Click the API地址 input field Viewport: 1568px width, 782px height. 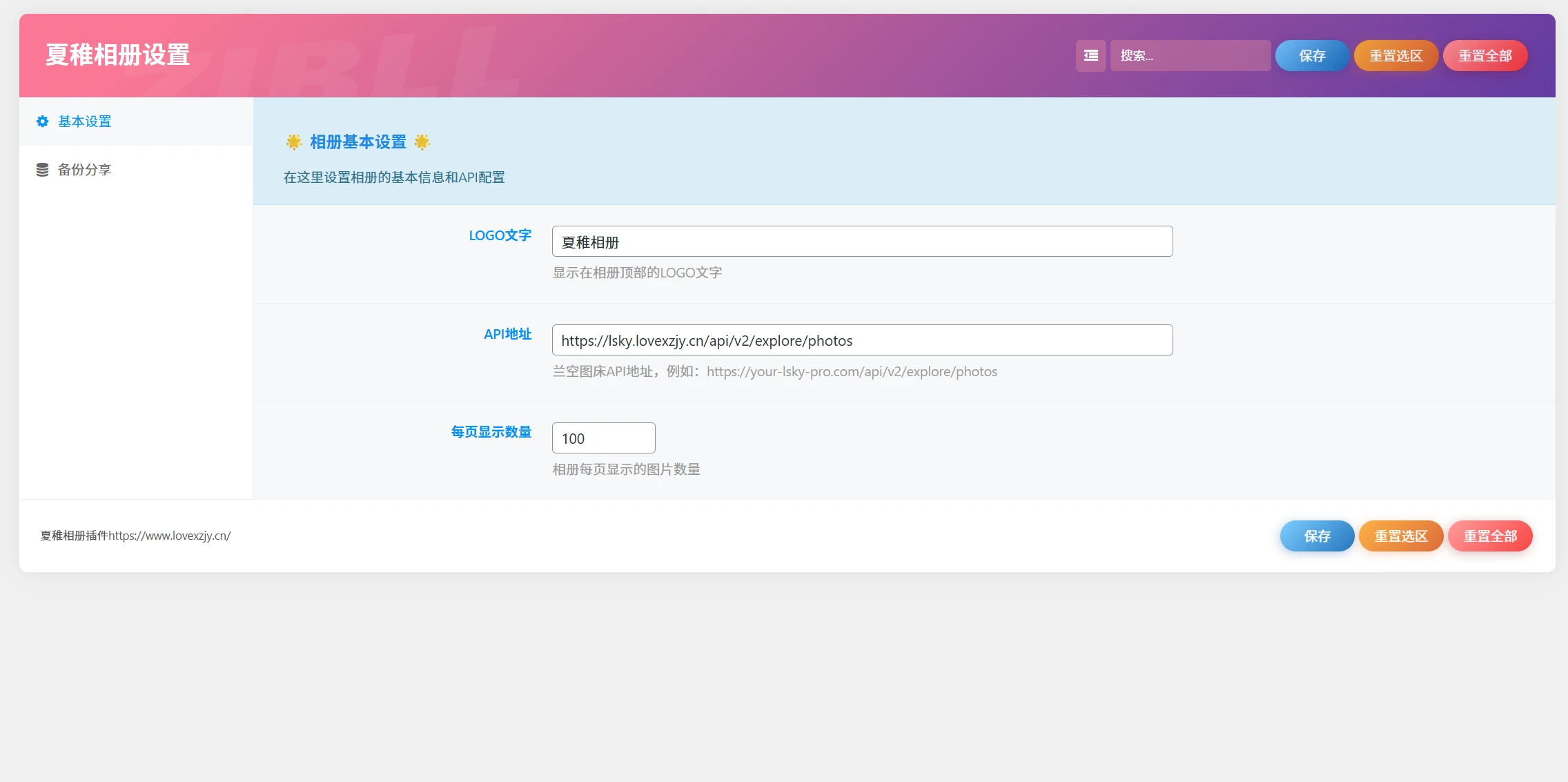pos(861,340)
